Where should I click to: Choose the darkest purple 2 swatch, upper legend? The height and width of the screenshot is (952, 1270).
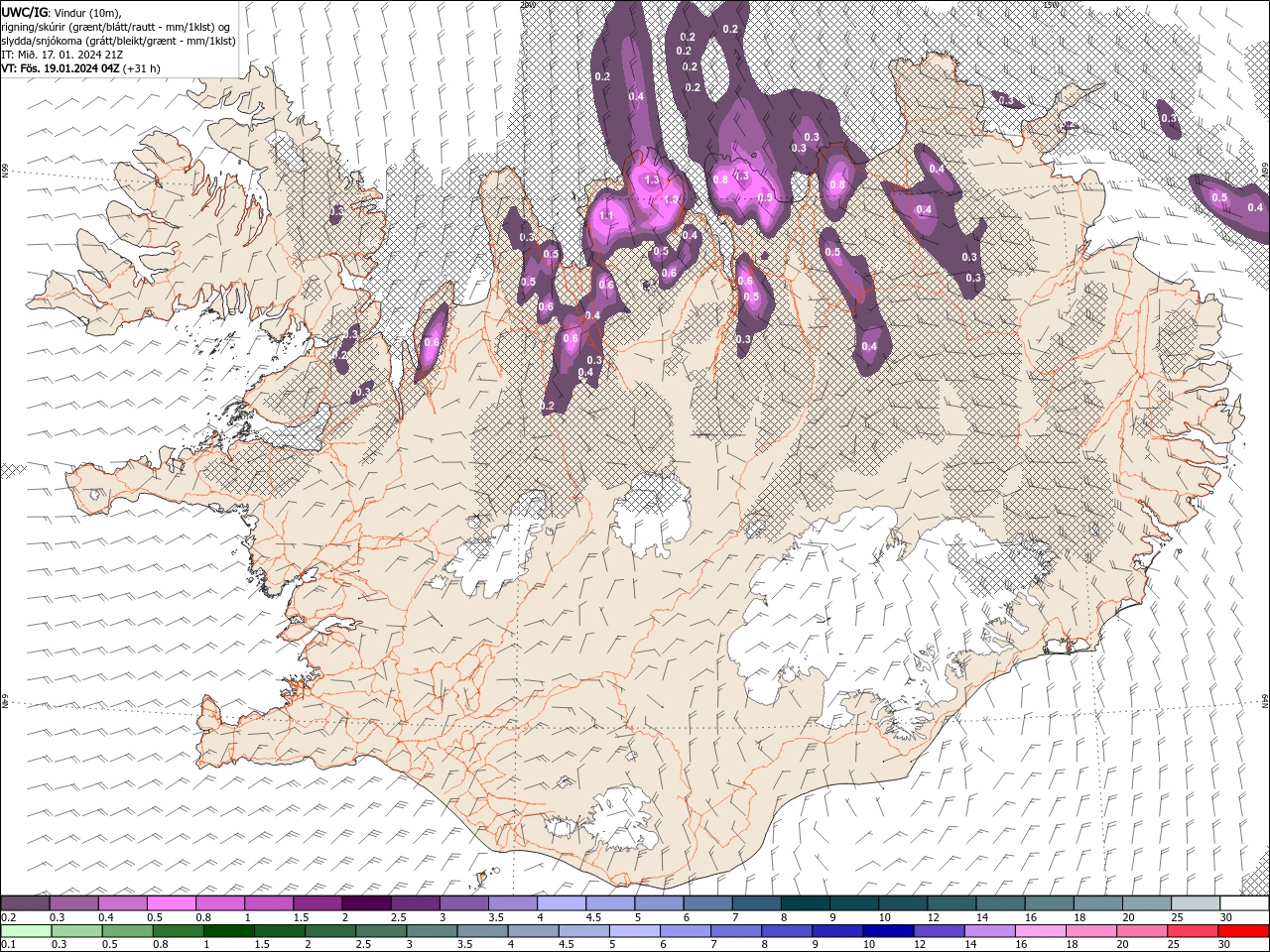[x=366, y=903]
